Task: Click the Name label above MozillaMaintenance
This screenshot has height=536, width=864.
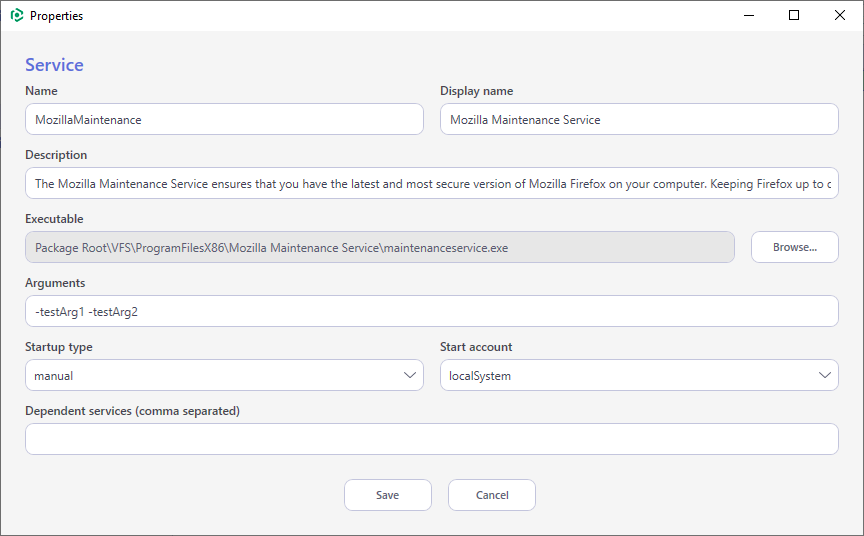Action: [41, 91]
